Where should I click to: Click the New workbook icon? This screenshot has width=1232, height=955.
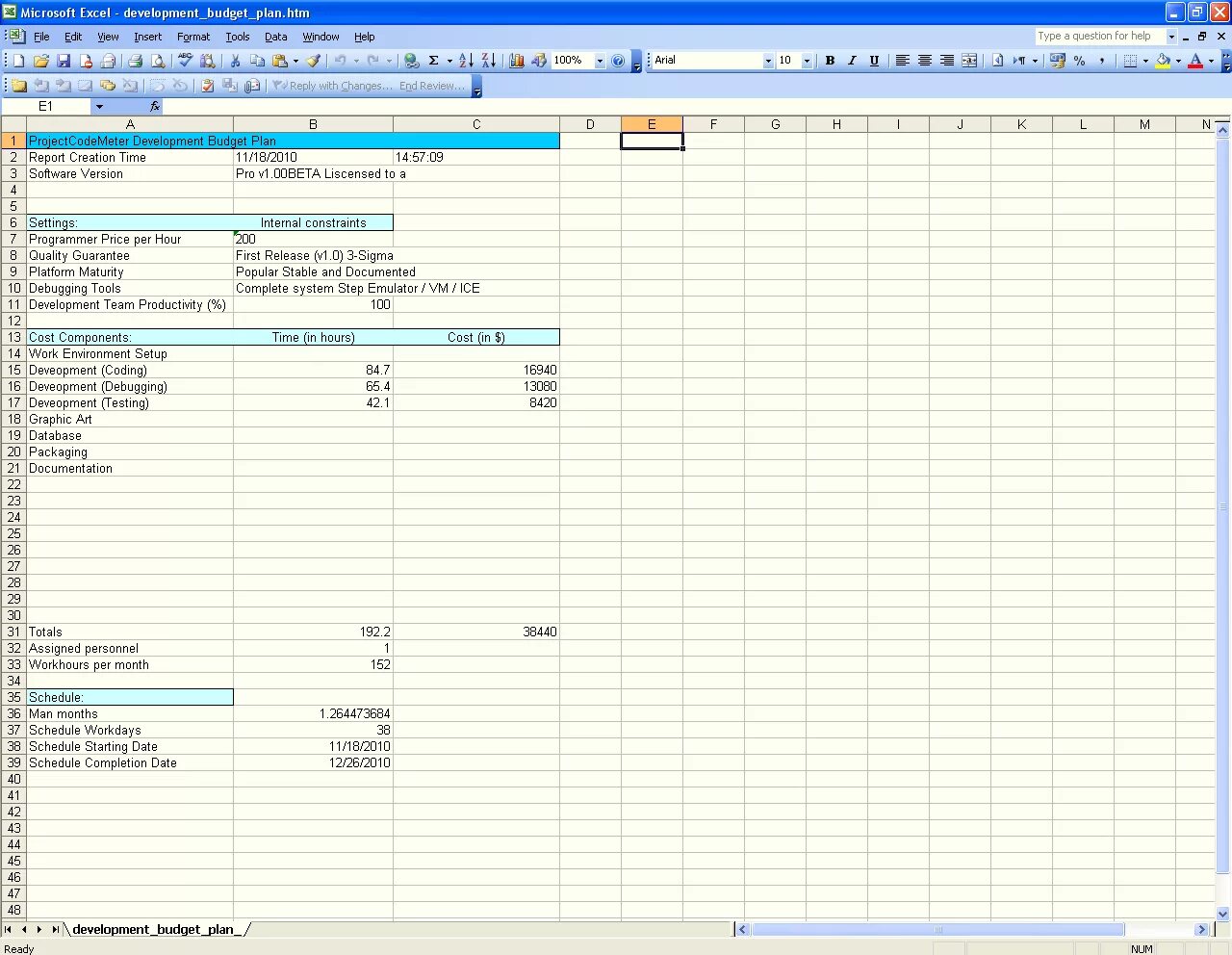(18, 61)
